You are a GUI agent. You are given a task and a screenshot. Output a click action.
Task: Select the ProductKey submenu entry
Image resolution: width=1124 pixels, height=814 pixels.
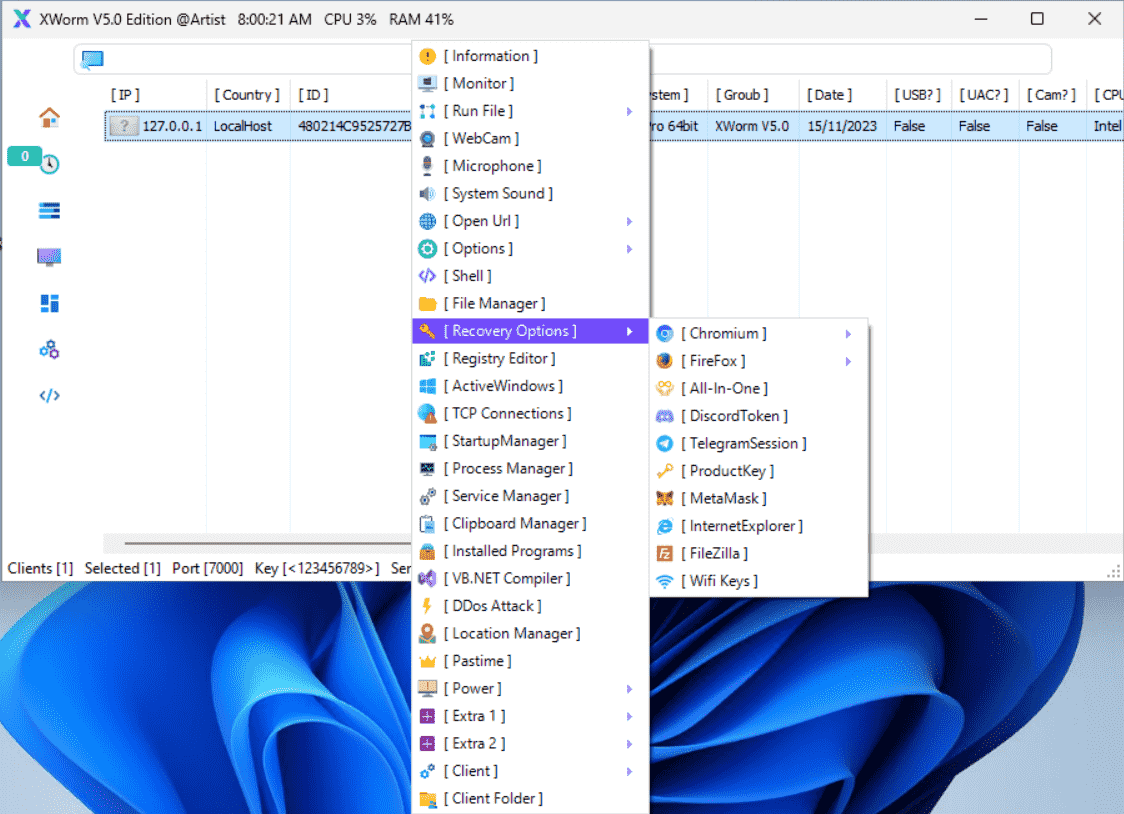759,471
